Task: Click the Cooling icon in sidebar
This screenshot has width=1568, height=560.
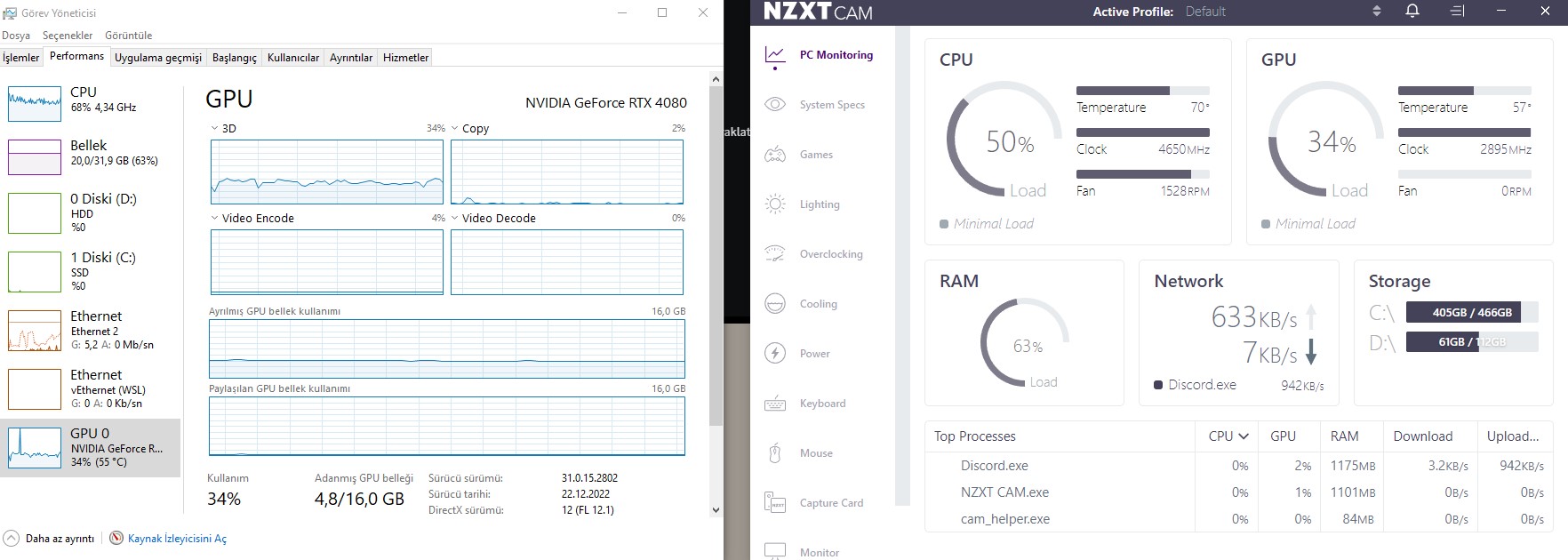Action: [x=775, y=304]
